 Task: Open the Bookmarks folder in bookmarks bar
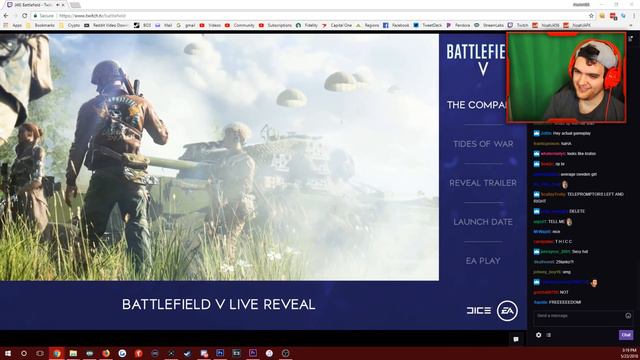point(40,25)
